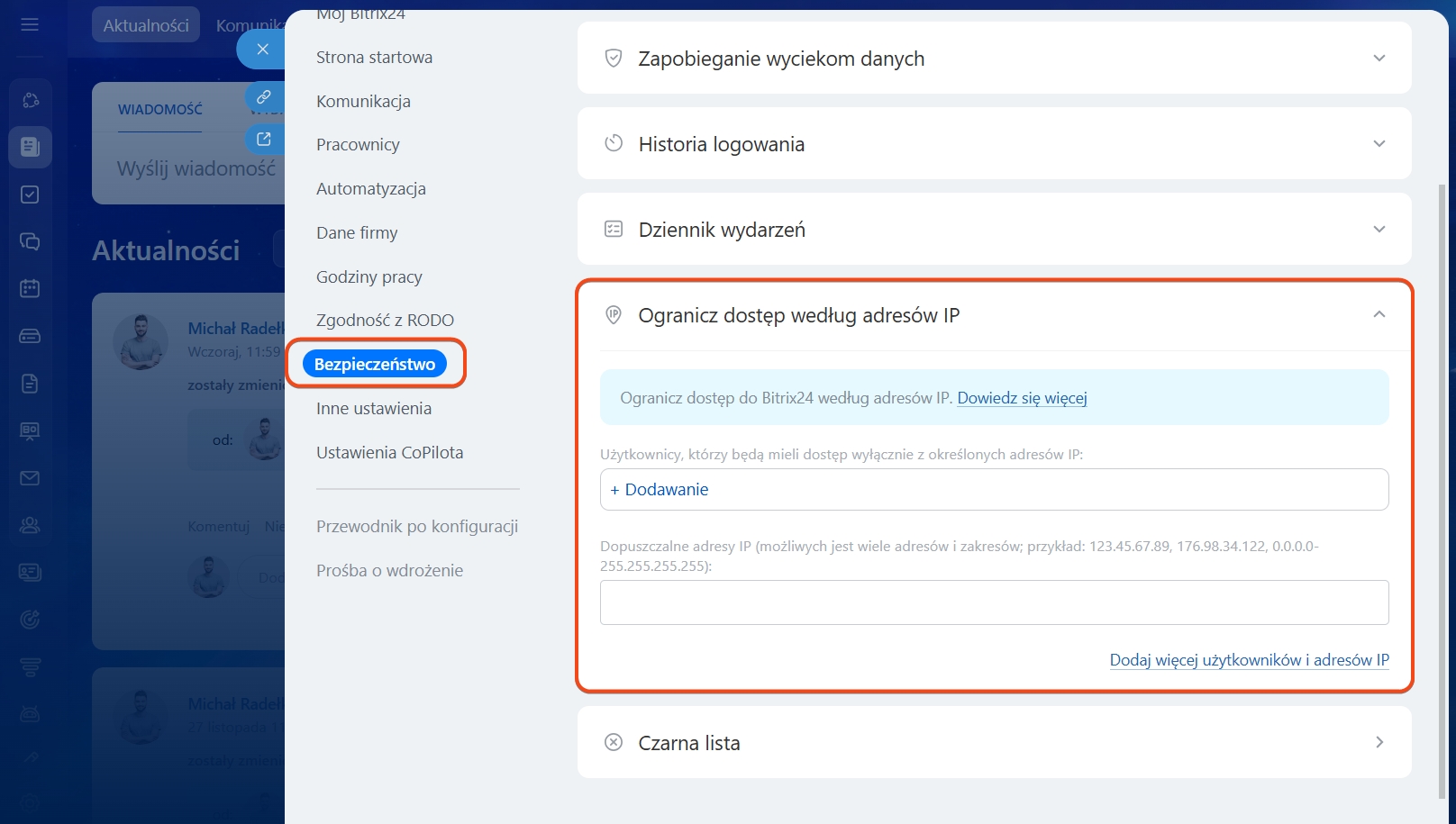Screen dimensions: 1456x824
Task: Expand Zapobieganie wyciekom danych section
Action: click(1379, 59)
